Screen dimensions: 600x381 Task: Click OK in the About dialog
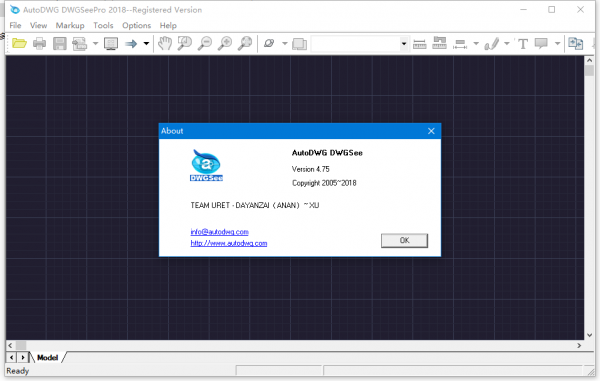404,240
